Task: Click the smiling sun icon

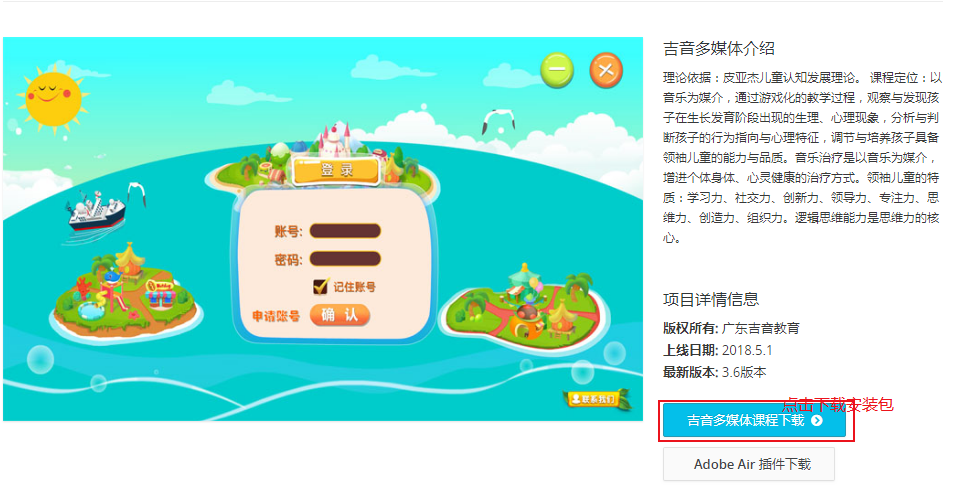Action: [52, 96]
